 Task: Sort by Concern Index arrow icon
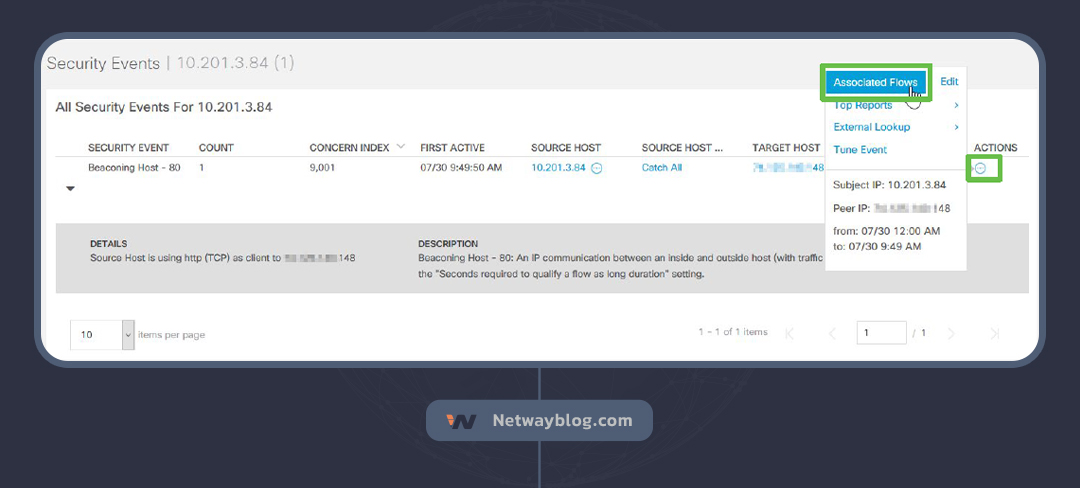coord(401,147)
